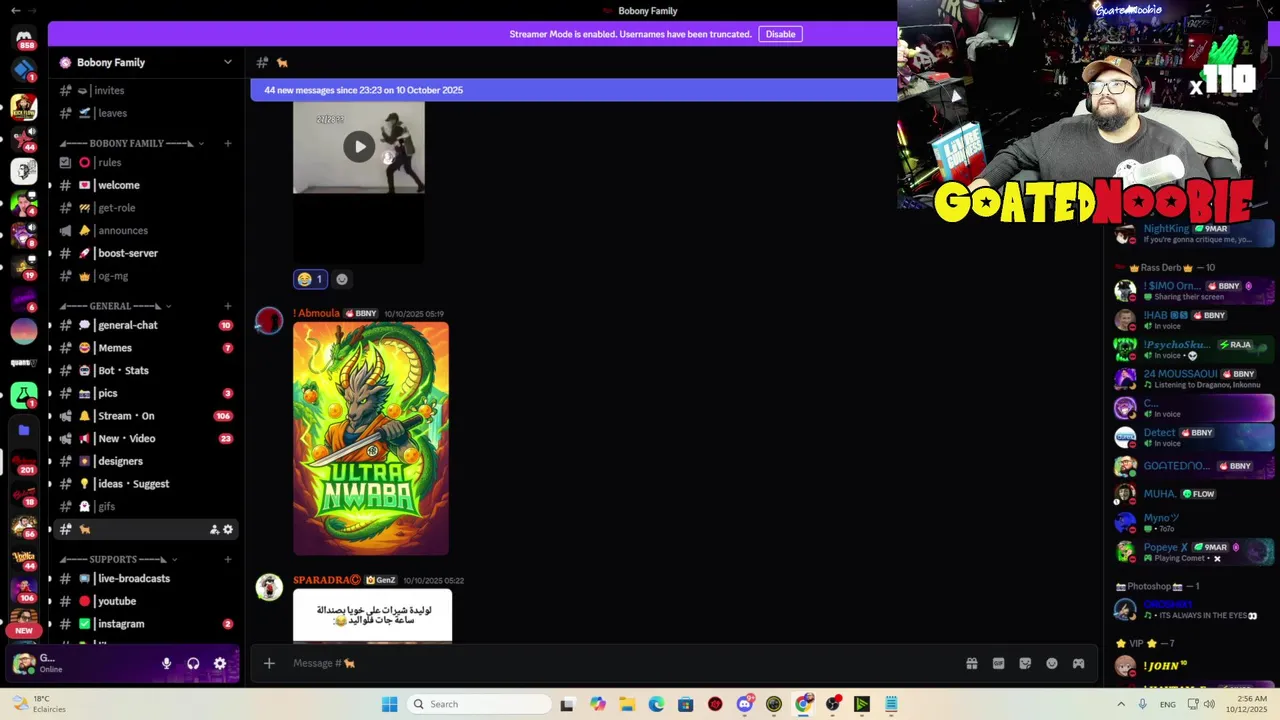The width and height of the screenshot is (1280, 720).
Task: Open the og-mg channel
Action: [146, 276]
